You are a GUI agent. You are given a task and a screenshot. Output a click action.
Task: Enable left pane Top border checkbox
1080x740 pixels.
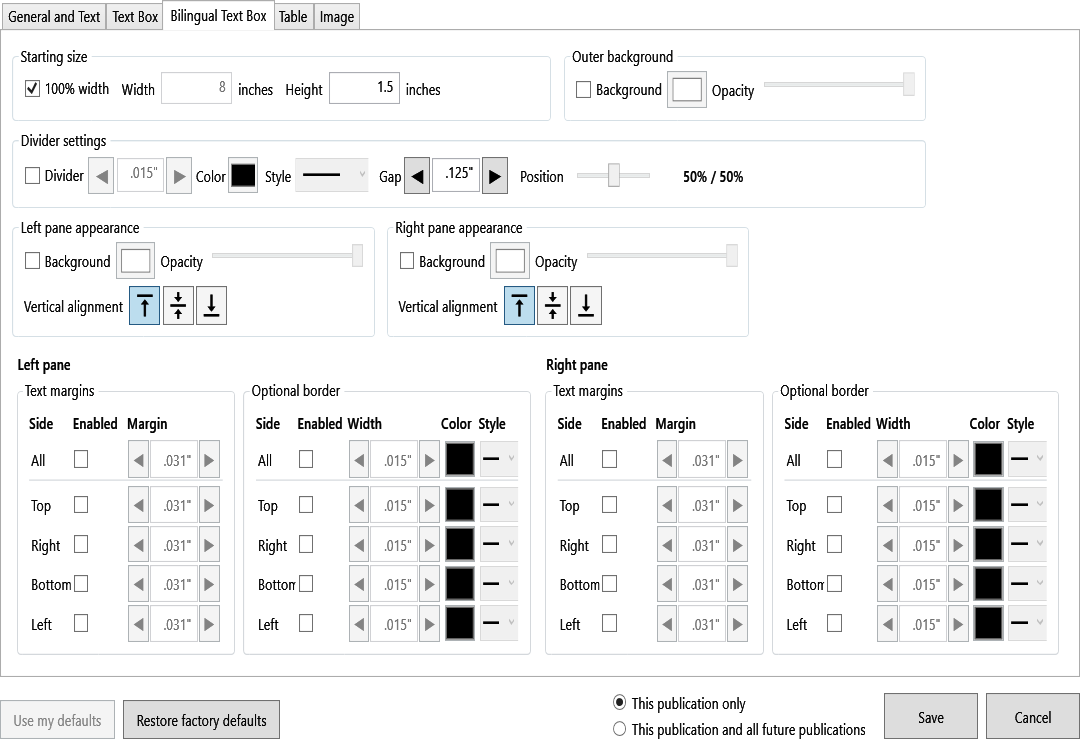pyautogui.click(x=306, y=504)
